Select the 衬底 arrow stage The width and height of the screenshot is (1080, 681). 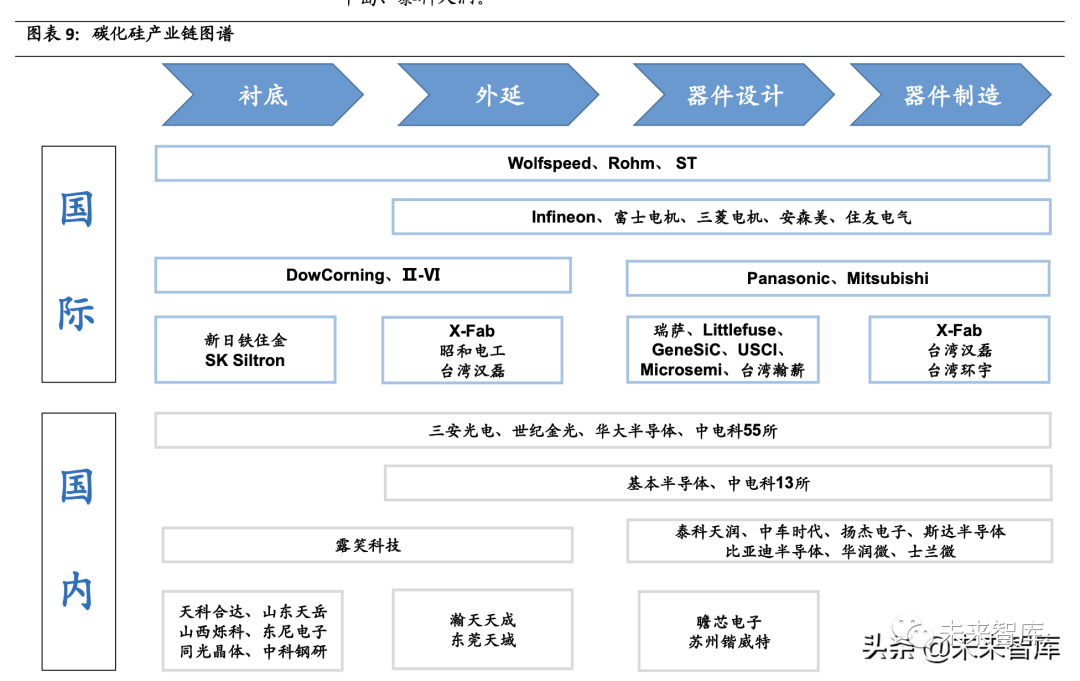[262, 94]
